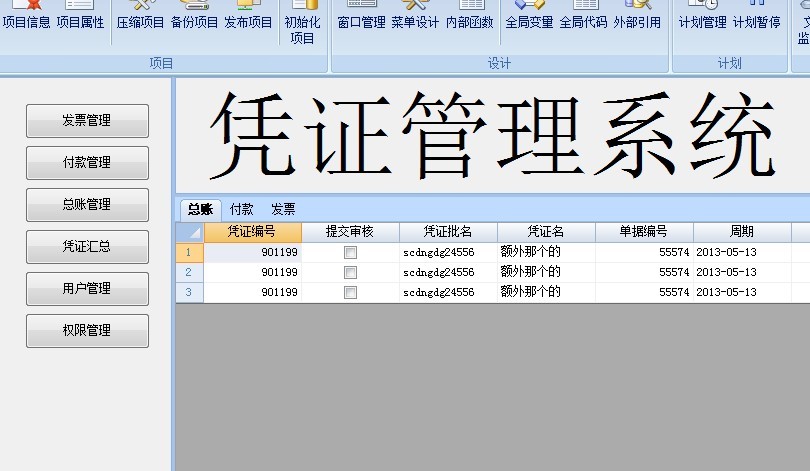Click the 发票管理 sidebar button

87,121
